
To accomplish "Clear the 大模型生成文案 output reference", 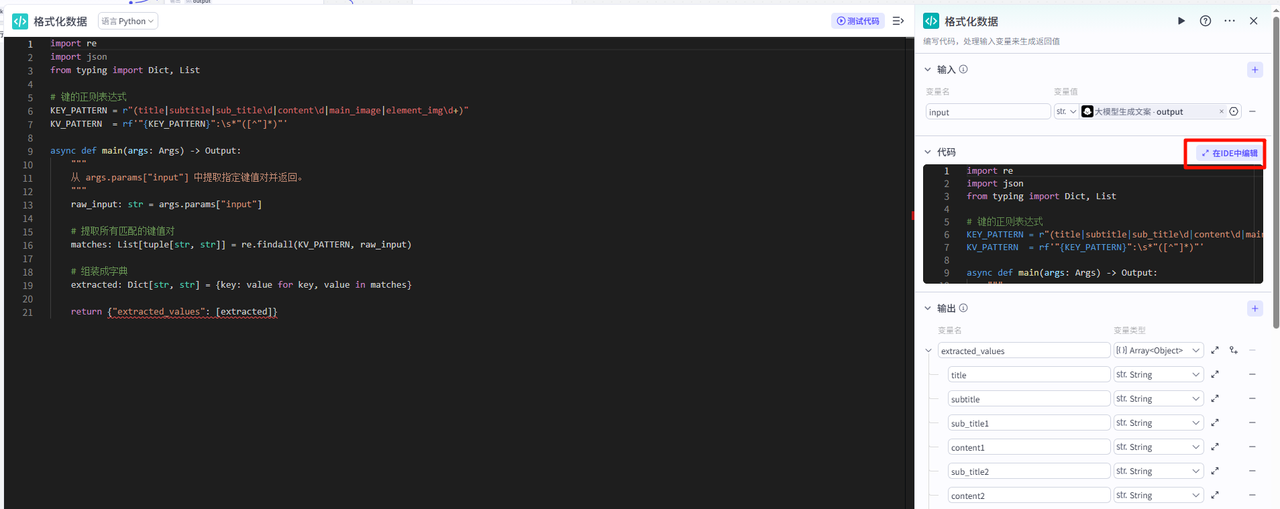I will point(1220,112).
